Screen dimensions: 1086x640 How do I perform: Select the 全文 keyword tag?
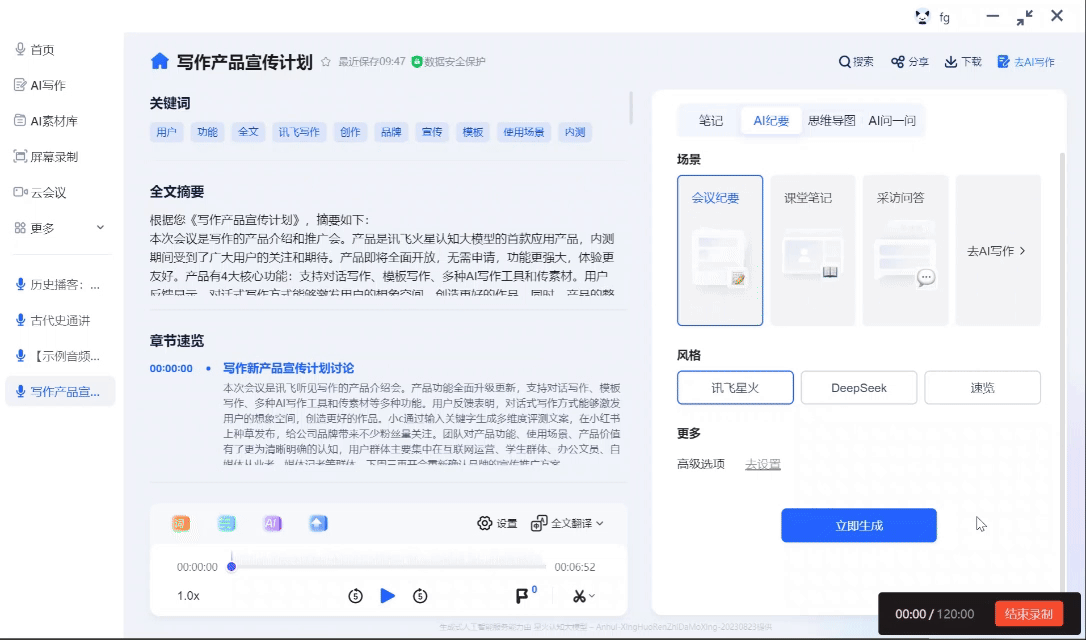pos(248,132)
